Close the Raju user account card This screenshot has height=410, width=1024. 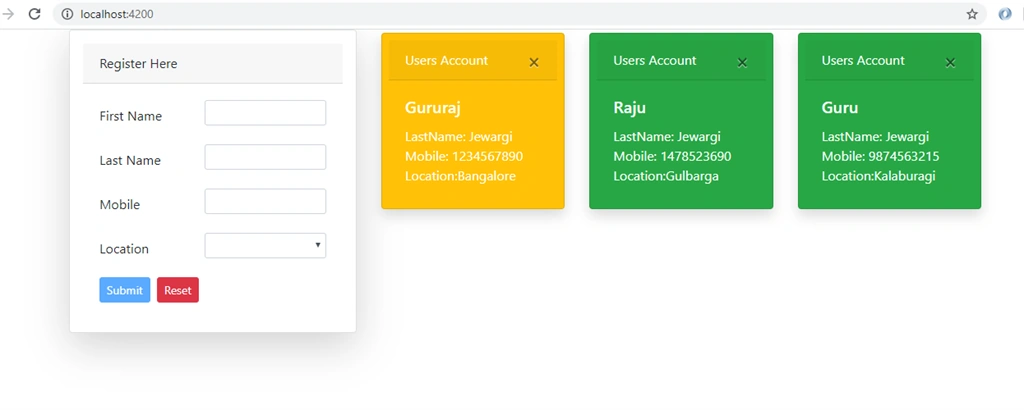pyautogui.click(x=742, y=63)
